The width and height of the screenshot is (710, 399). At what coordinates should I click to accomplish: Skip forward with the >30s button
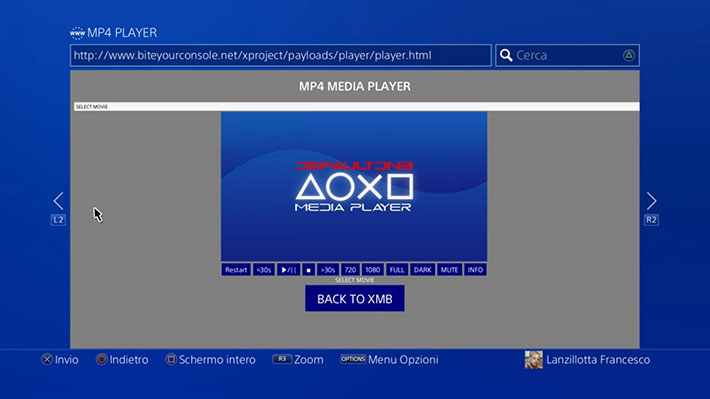click(327, 270)
